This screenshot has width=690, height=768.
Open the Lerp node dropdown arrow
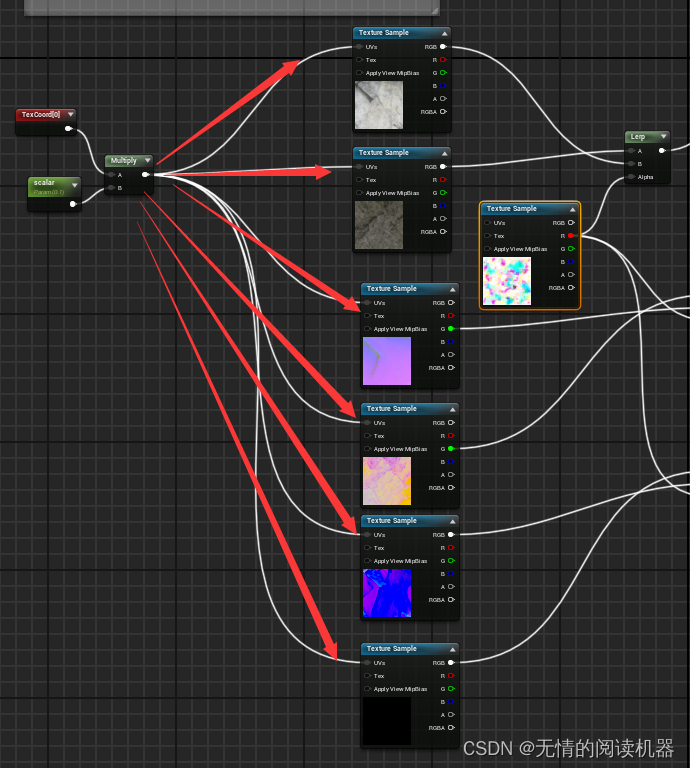(664, 136)
